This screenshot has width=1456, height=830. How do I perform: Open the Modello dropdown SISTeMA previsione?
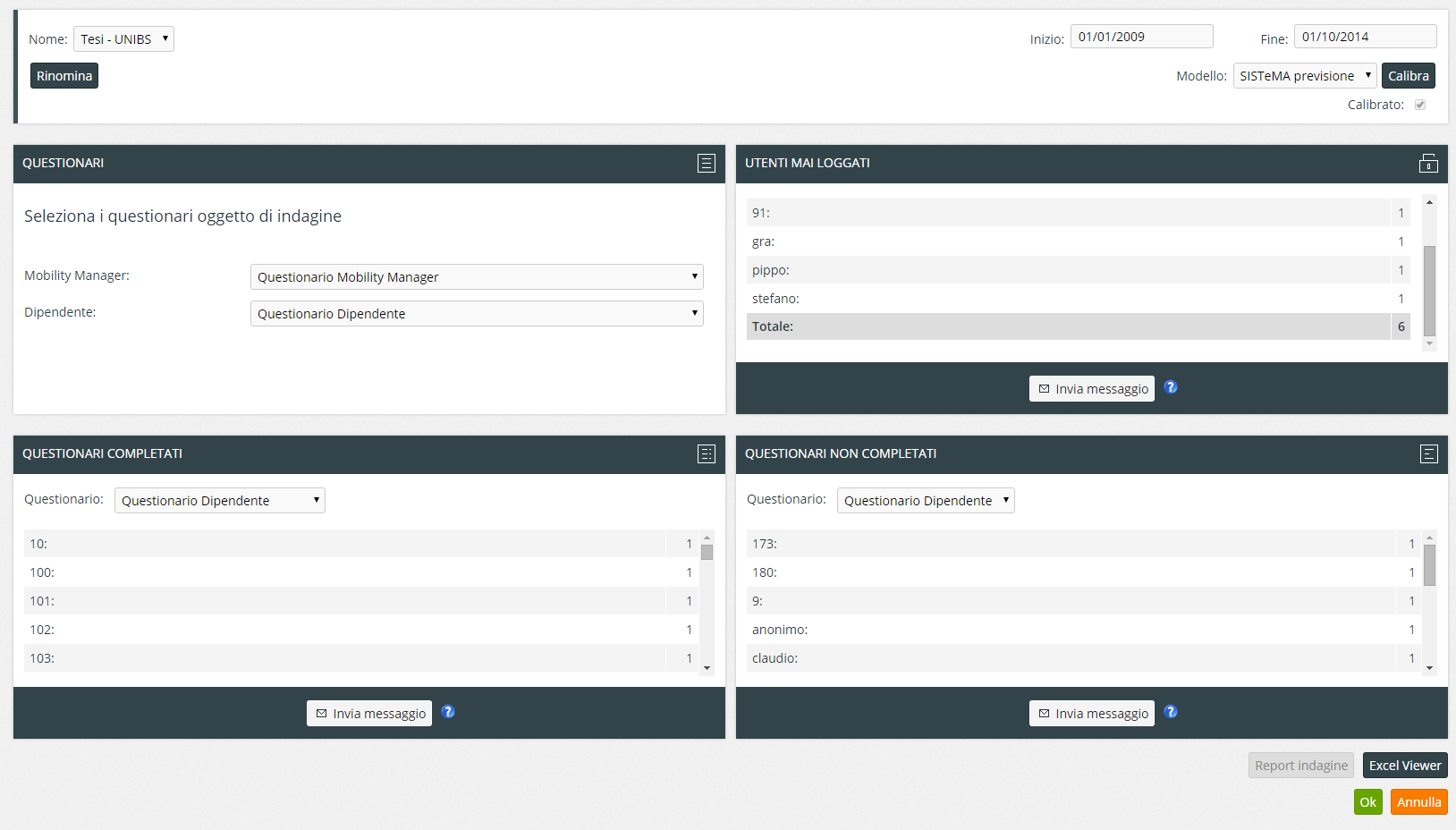click(x=1305, y=76)
